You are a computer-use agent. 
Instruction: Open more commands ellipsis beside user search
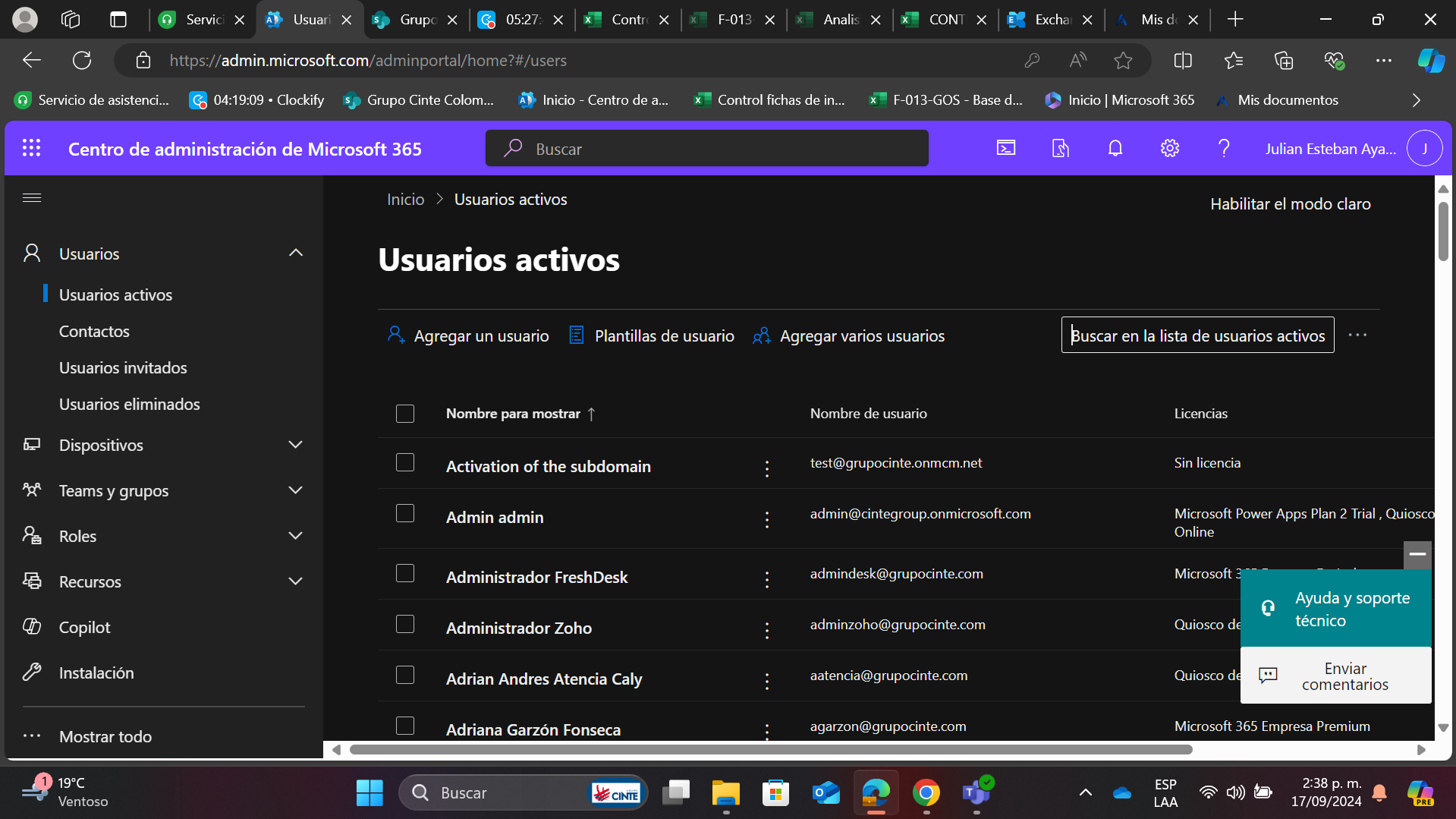pyautogui.click(x=1358, y=335)
